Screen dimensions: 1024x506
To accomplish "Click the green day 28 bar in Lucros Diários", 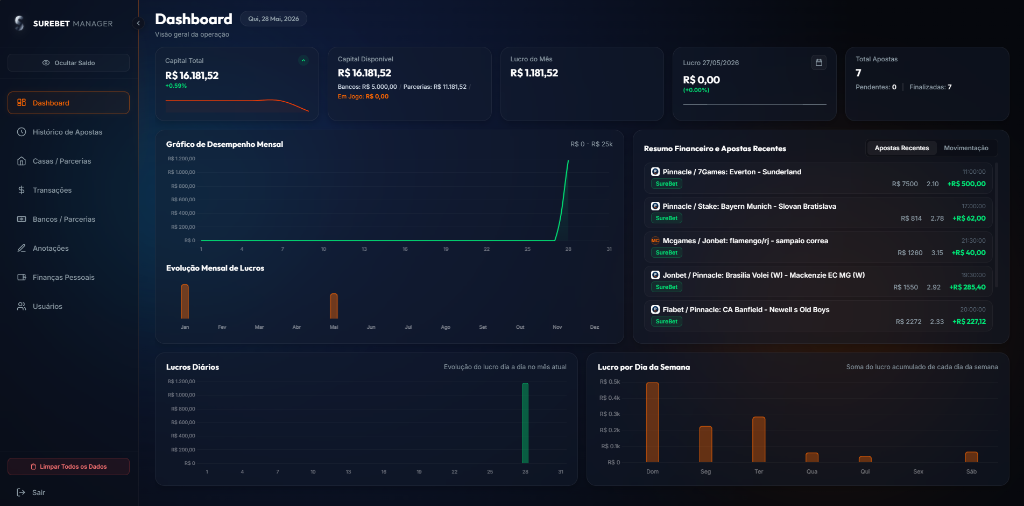I will (525, 423).
